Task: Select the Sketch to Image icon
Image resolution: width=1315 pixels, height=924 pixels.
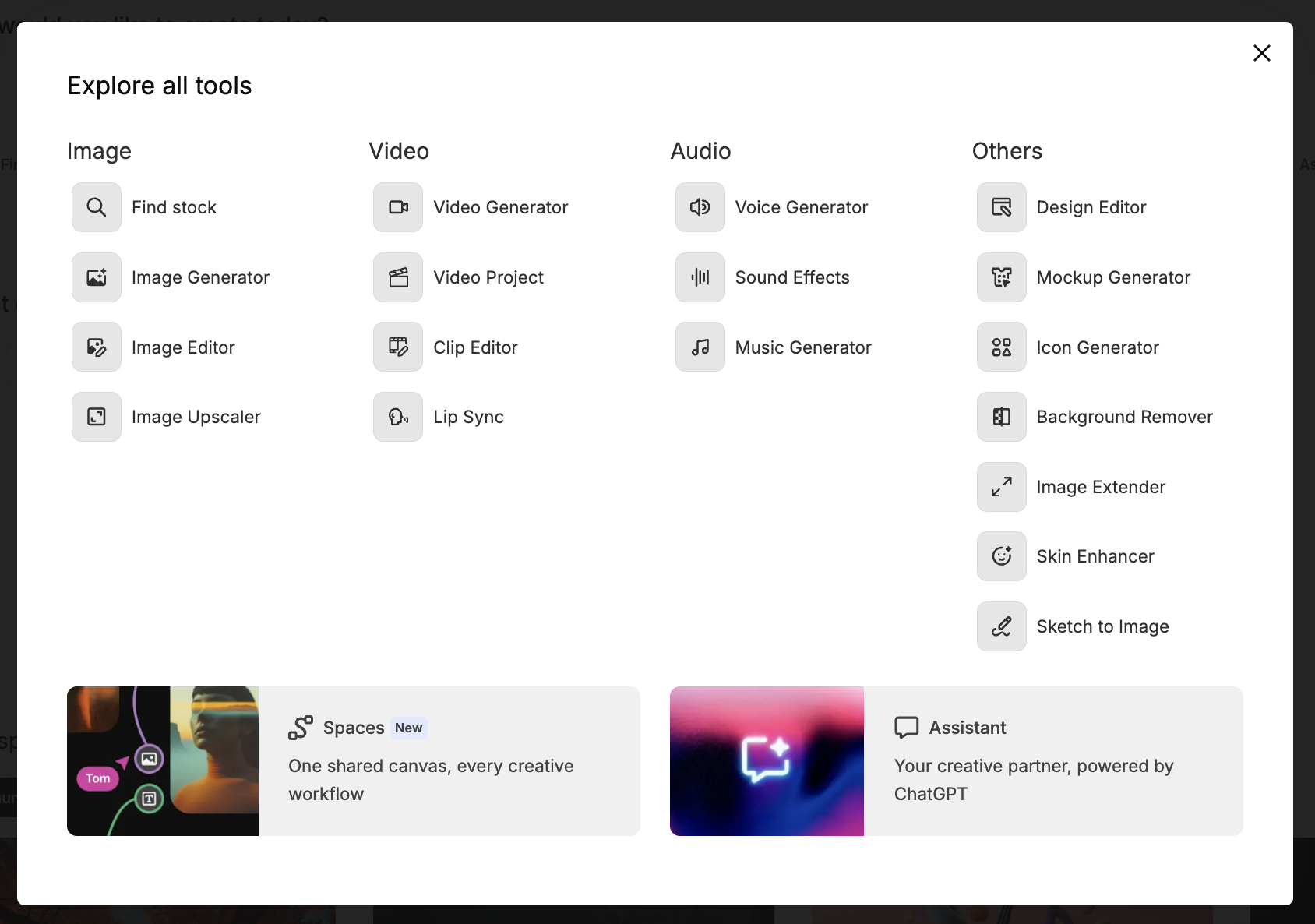Action: click(x=1001, y=626)
